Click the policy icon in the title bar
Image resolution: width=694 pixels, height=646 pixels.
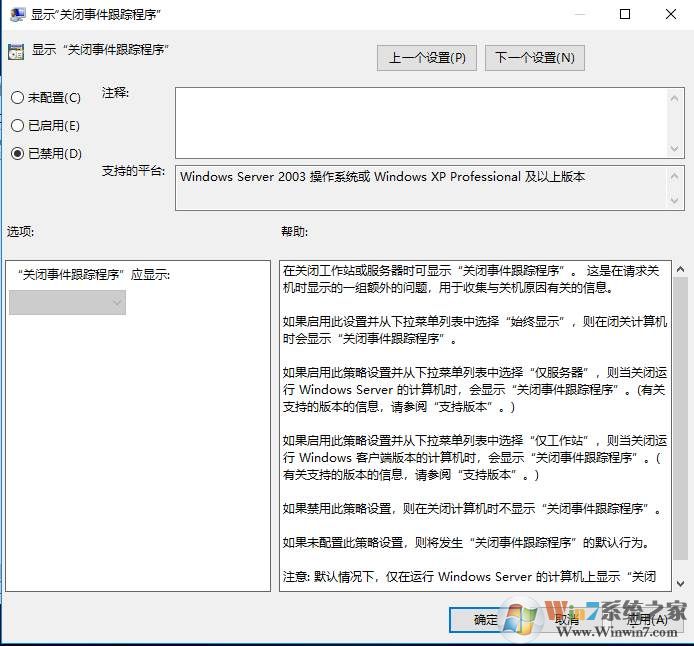(x=16, y=14)
